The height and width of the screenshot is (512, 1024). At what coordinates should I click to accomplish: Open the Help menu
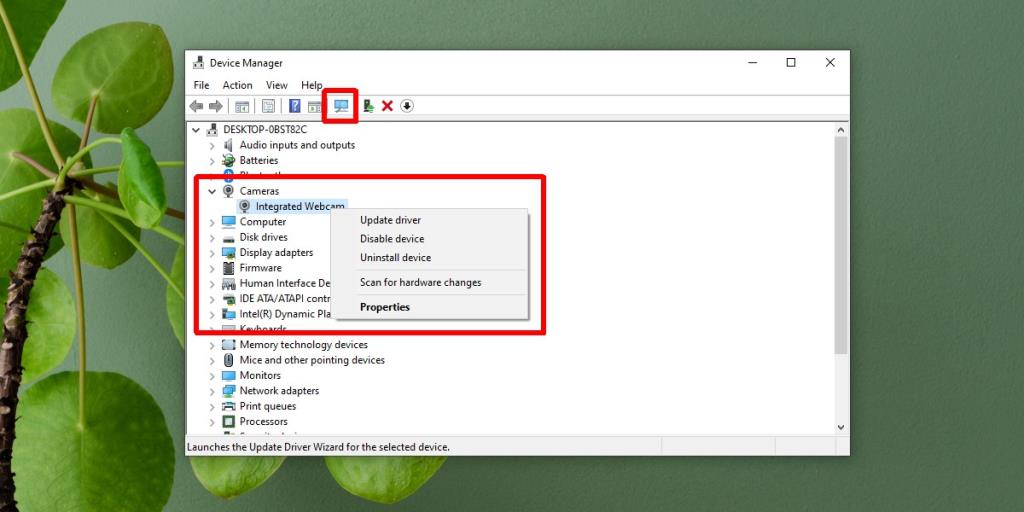tap(312, 85)
